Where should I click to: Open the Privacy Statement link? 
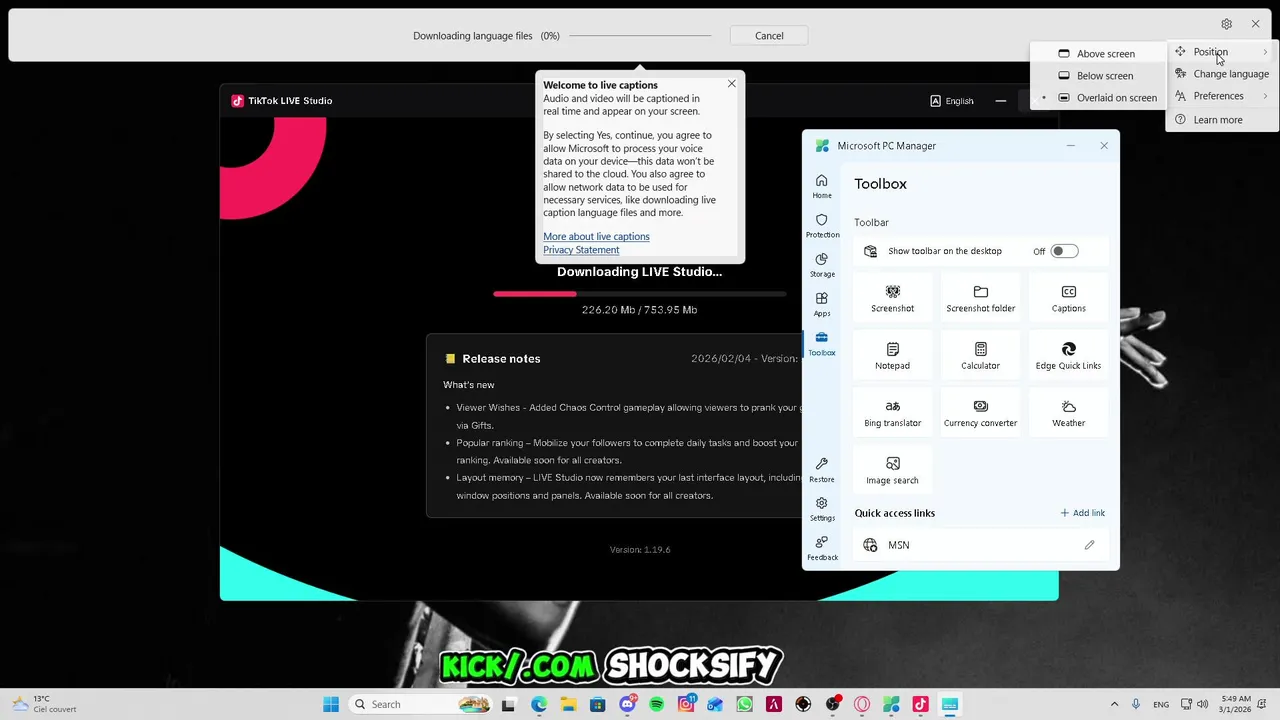[581, 250]
